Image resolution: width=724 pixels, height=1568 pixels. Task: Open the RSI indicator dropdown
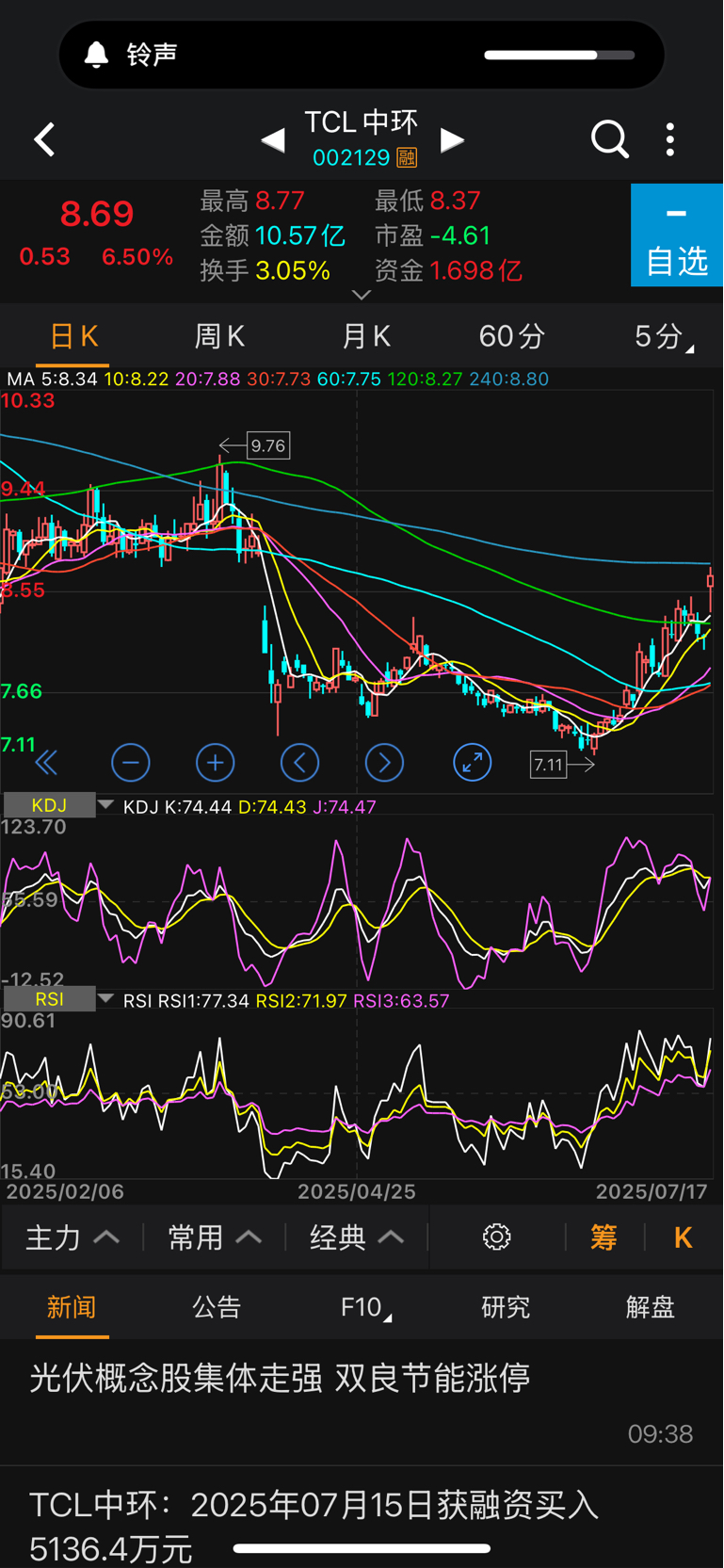(58, 999)
